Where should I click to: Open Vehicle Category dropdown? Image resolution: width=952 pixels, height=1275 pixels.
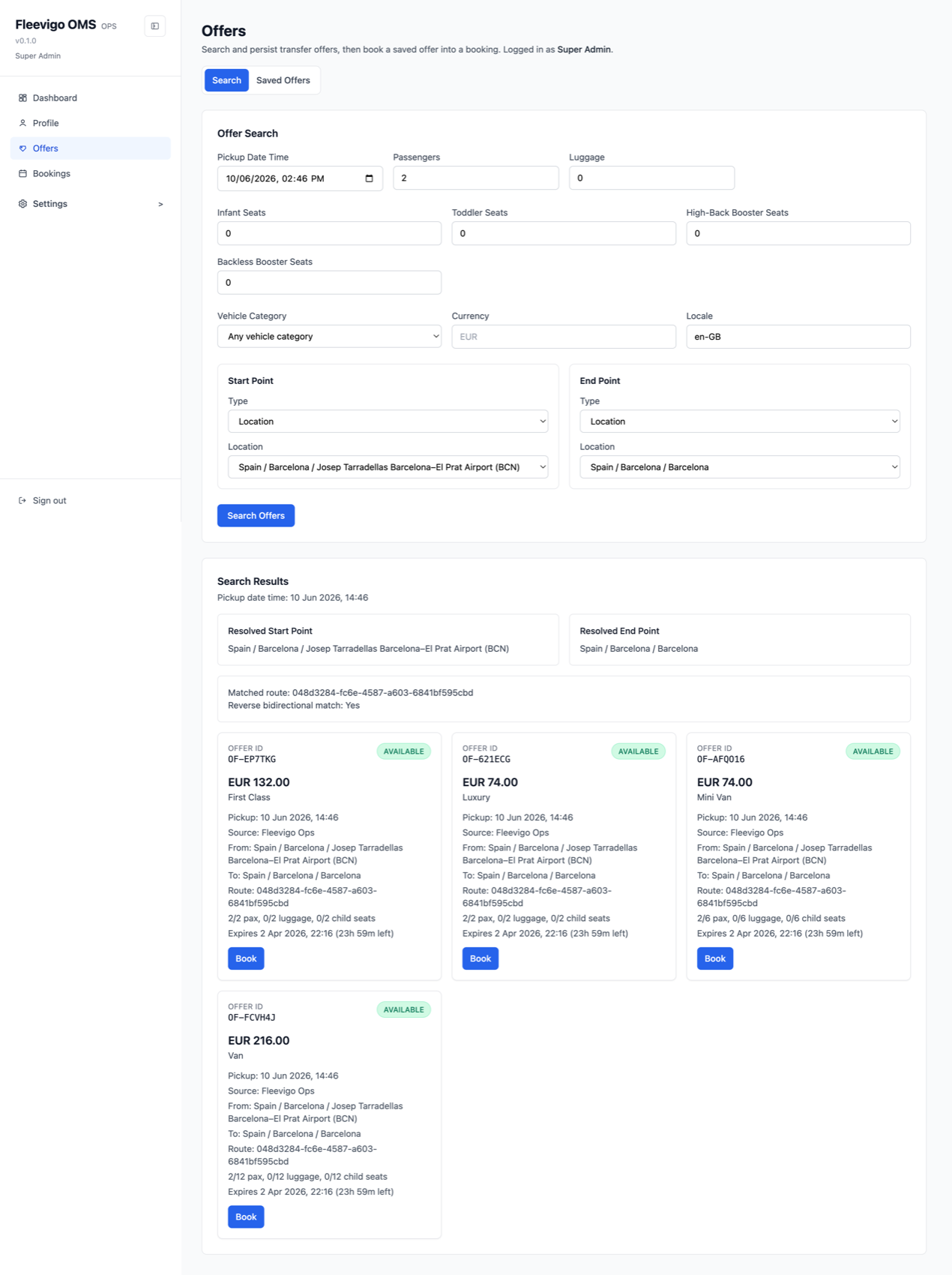pyautogui.click(x=329, y=337)
